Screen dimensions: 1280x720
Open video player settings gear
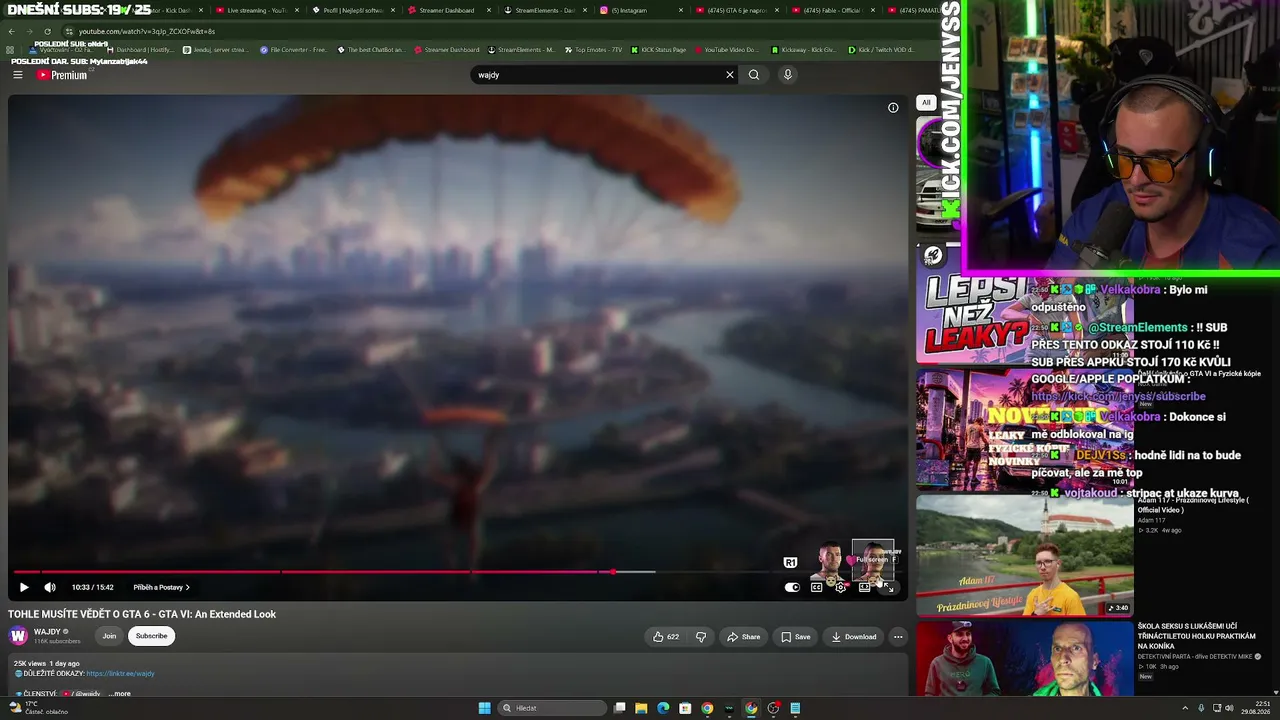pos(840,587)
